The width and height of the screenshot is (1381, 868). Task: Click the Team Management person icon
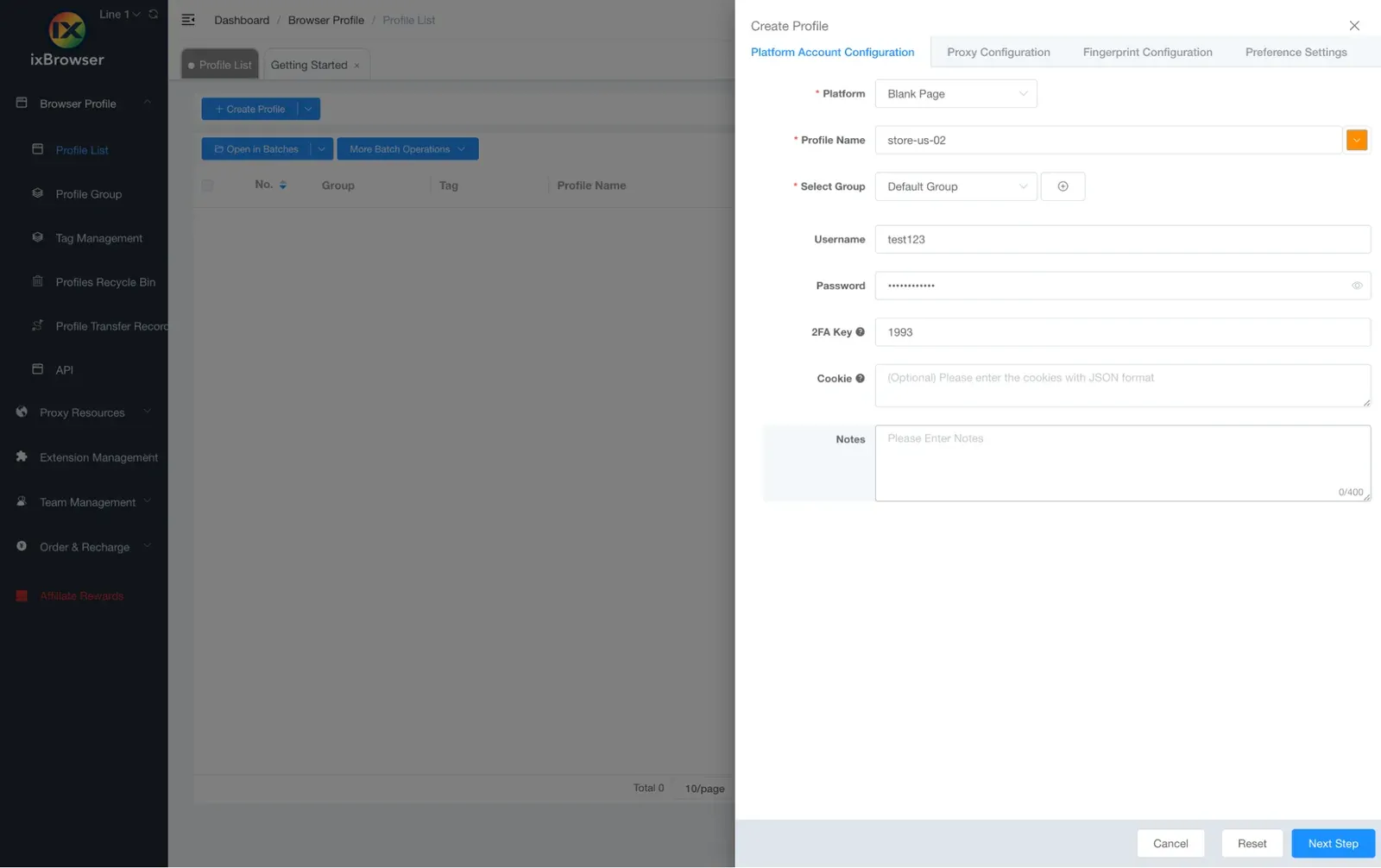click(x=22, y=501)
